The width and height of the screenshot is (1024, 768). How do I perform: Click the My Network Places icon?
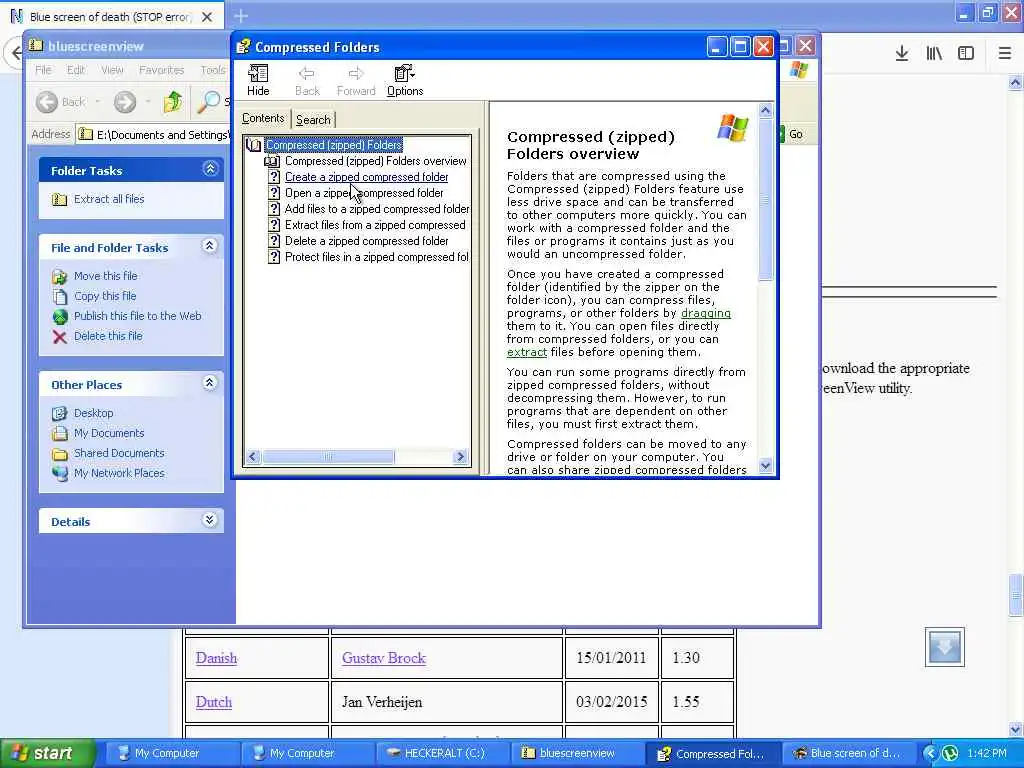(59, 473)
